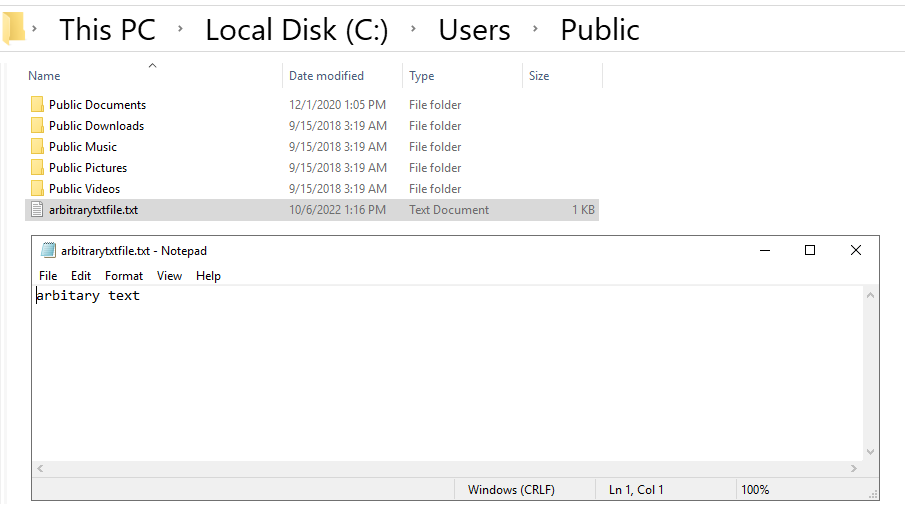Click the Notepad scroll down arrow
905x506 pixels.
(870, 452)
